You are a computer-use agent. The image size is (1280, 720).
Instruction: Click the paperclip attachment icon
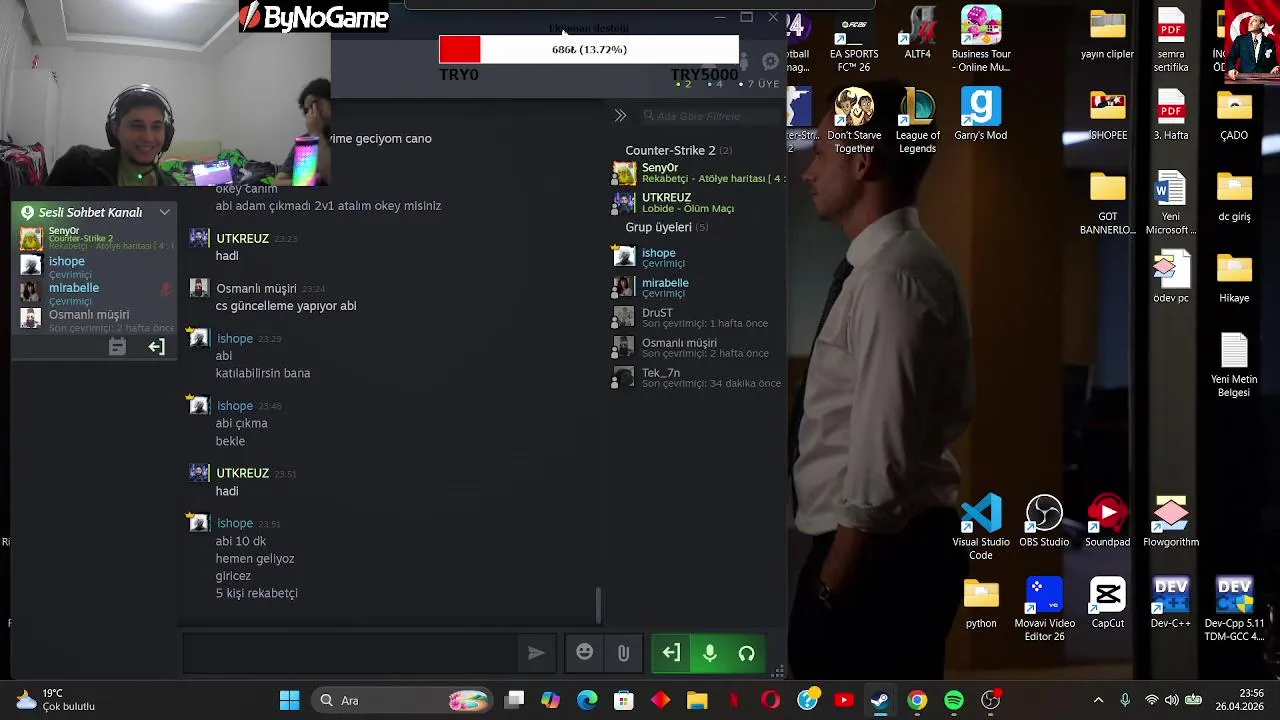click(623, 653)
